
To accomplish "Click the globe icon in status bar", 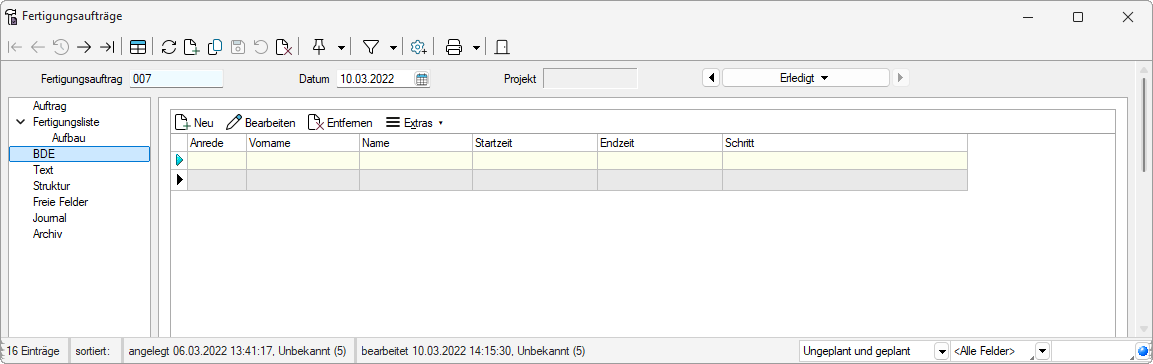I will click(x=1143, y=351).
